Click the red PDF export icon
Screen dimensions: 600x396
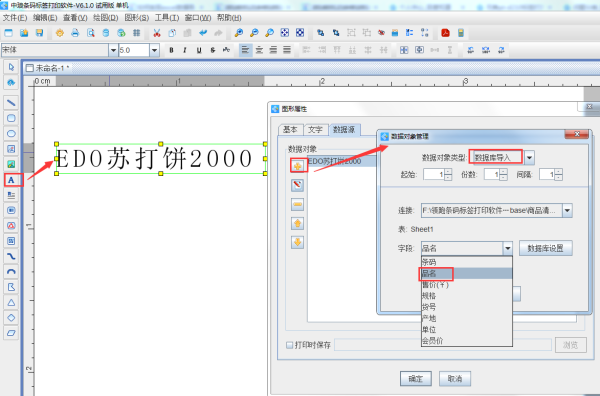pyautogui.click(x=445, y=33)
